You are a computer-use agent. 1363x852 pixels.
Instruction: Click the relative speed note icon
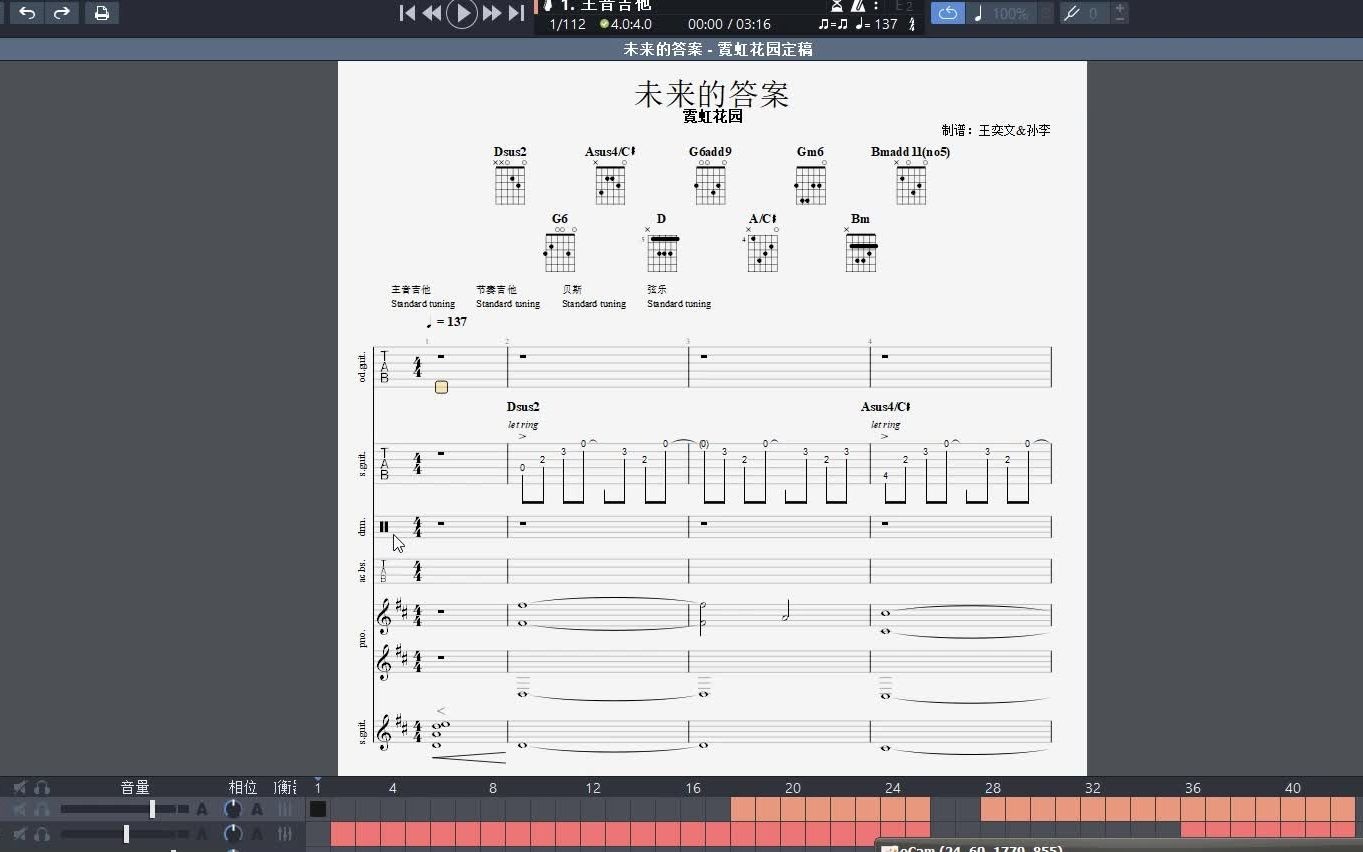tap(979, 13)
